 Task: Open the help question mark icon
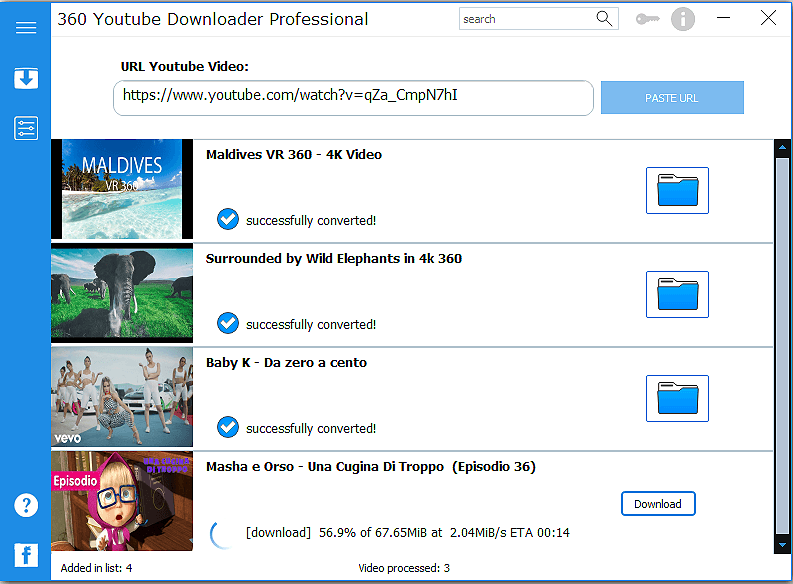(x=26, y=505)
